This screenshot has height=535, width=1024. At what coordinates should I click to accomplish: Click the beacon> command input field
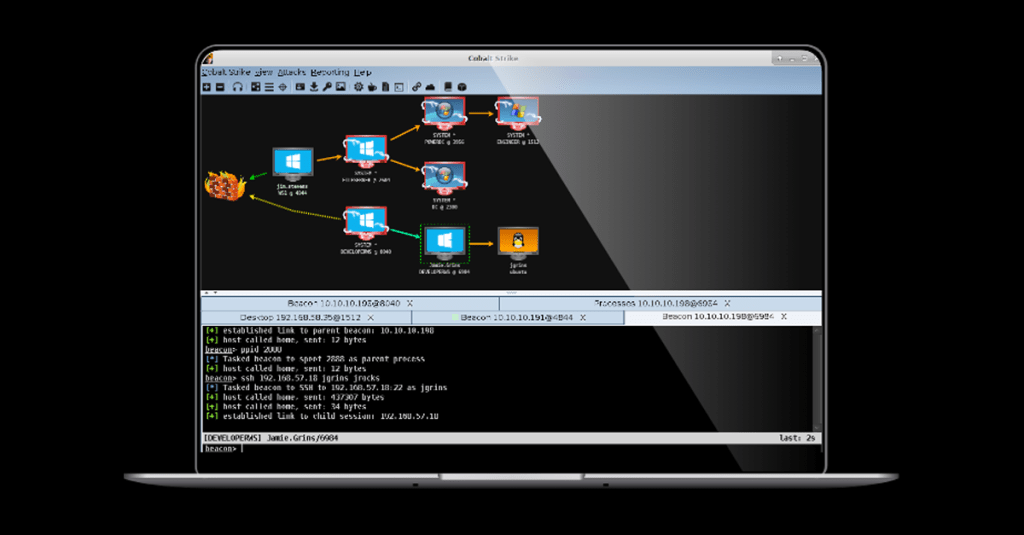[x=511, y=449]
